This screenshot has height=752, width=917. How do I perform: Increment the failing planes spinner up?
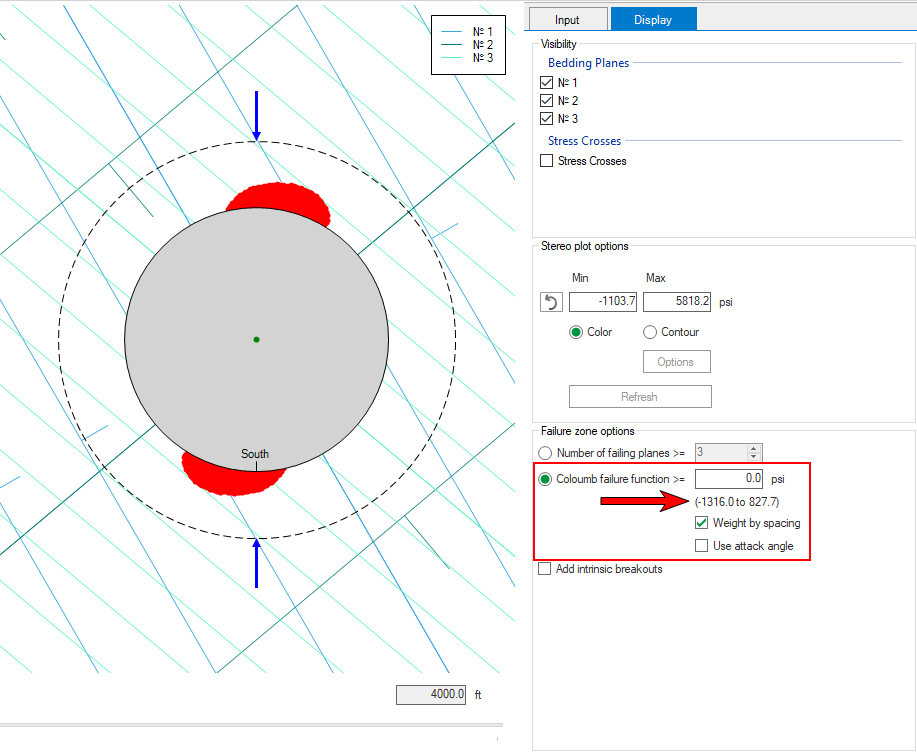click(x=754, y=449)
